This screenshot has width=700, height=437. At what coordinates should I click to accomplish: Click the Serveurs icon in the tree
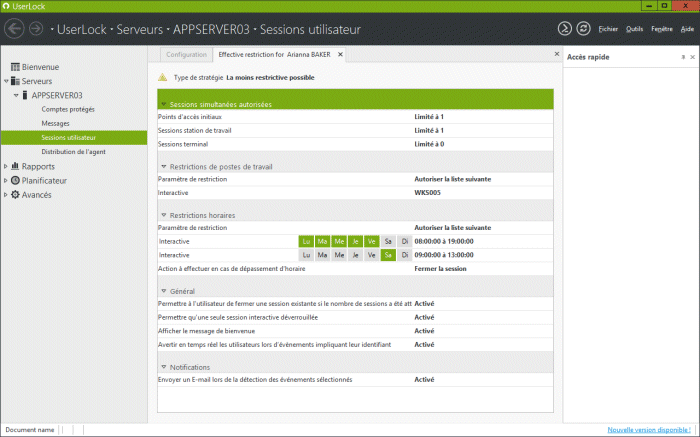(15, 81)
